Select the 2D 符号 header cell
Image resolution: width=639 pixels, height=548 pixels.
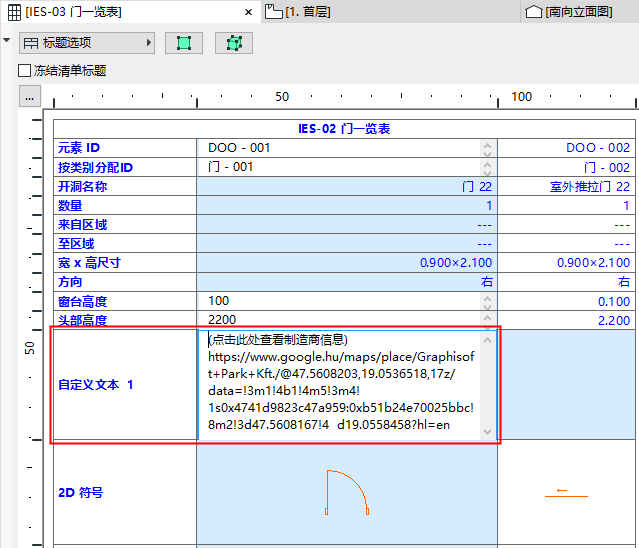[x=125, y=492]
